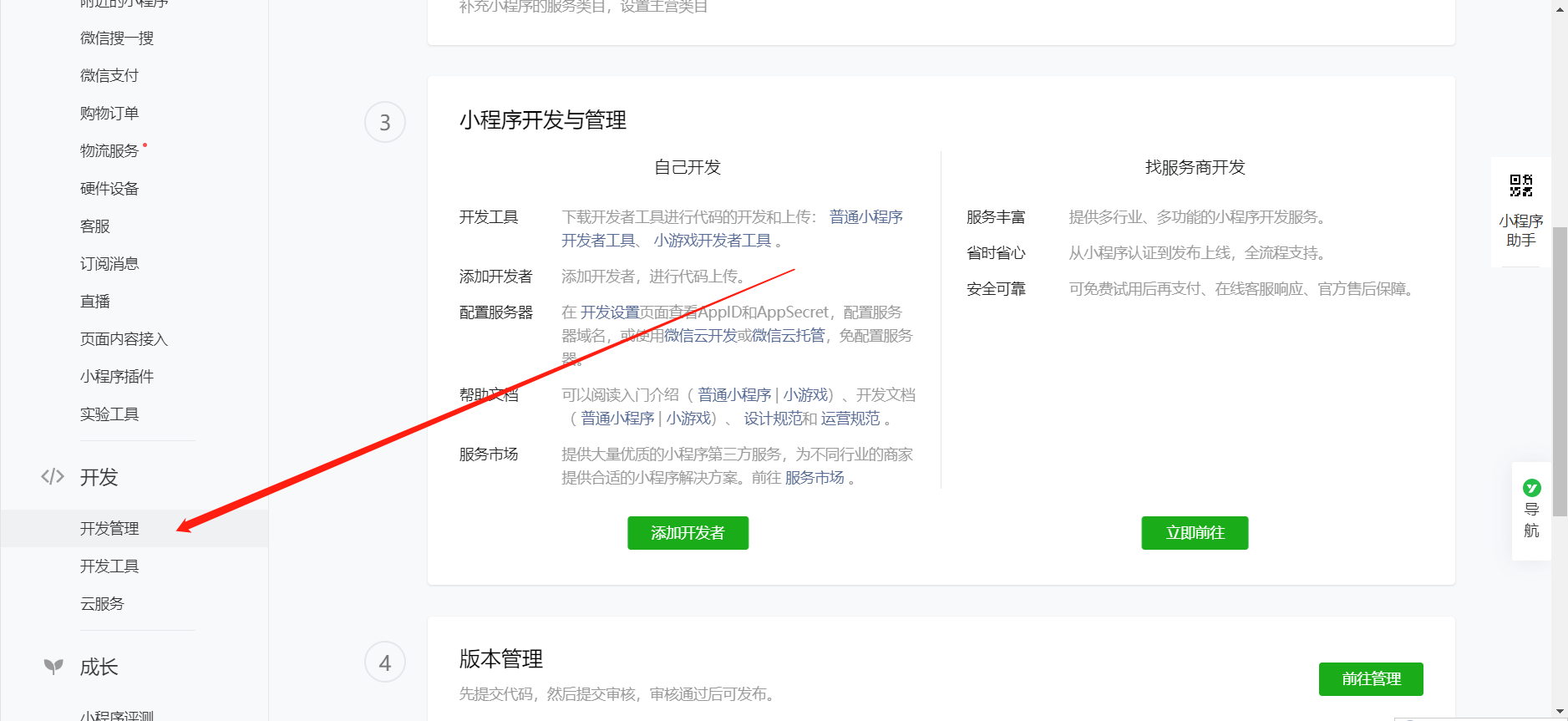Click the scrollbar down arrow
1568x721 pixels.
1560,712
